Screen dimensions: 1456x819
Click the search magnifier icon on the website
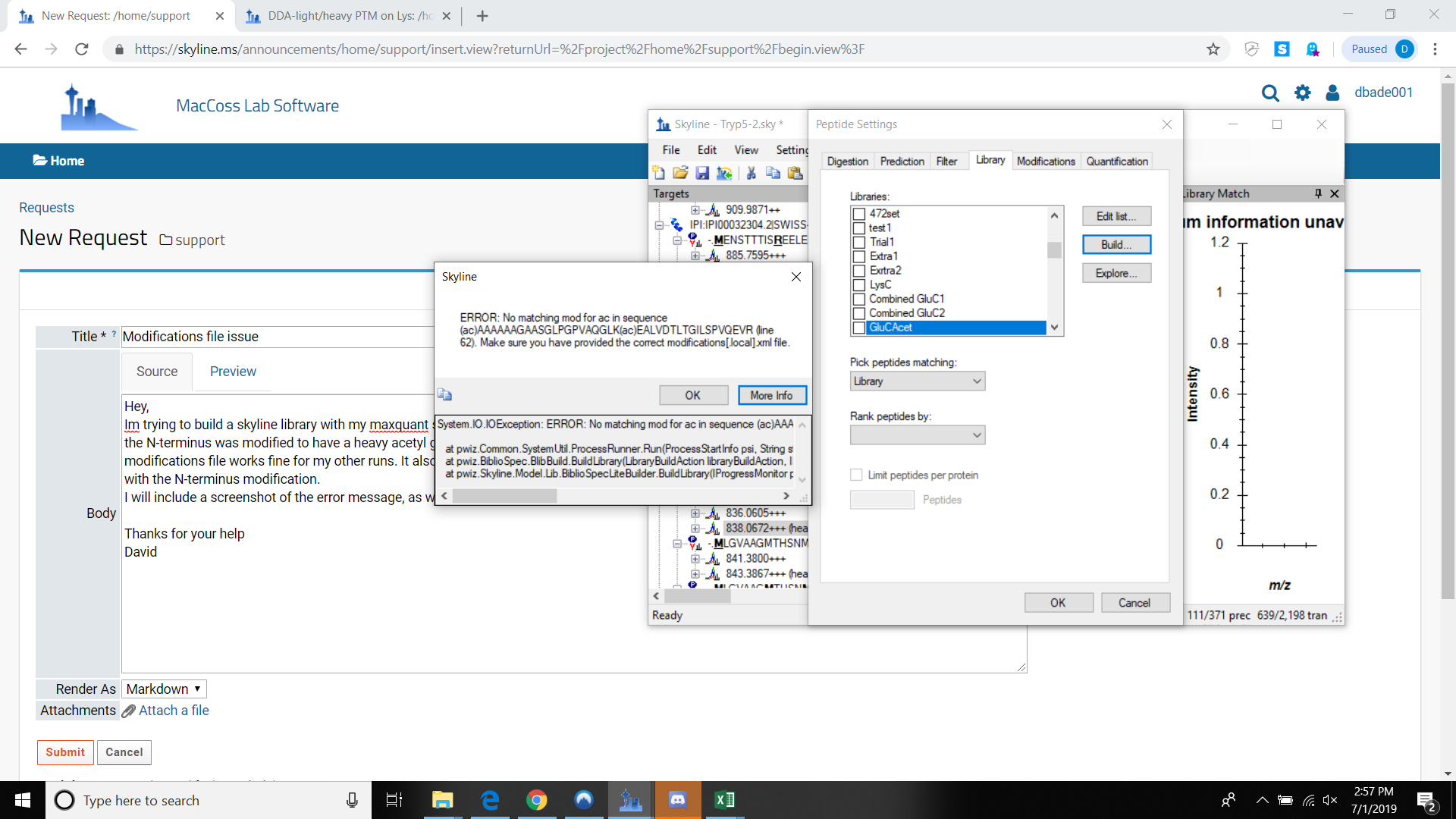tap(1269, 93)
